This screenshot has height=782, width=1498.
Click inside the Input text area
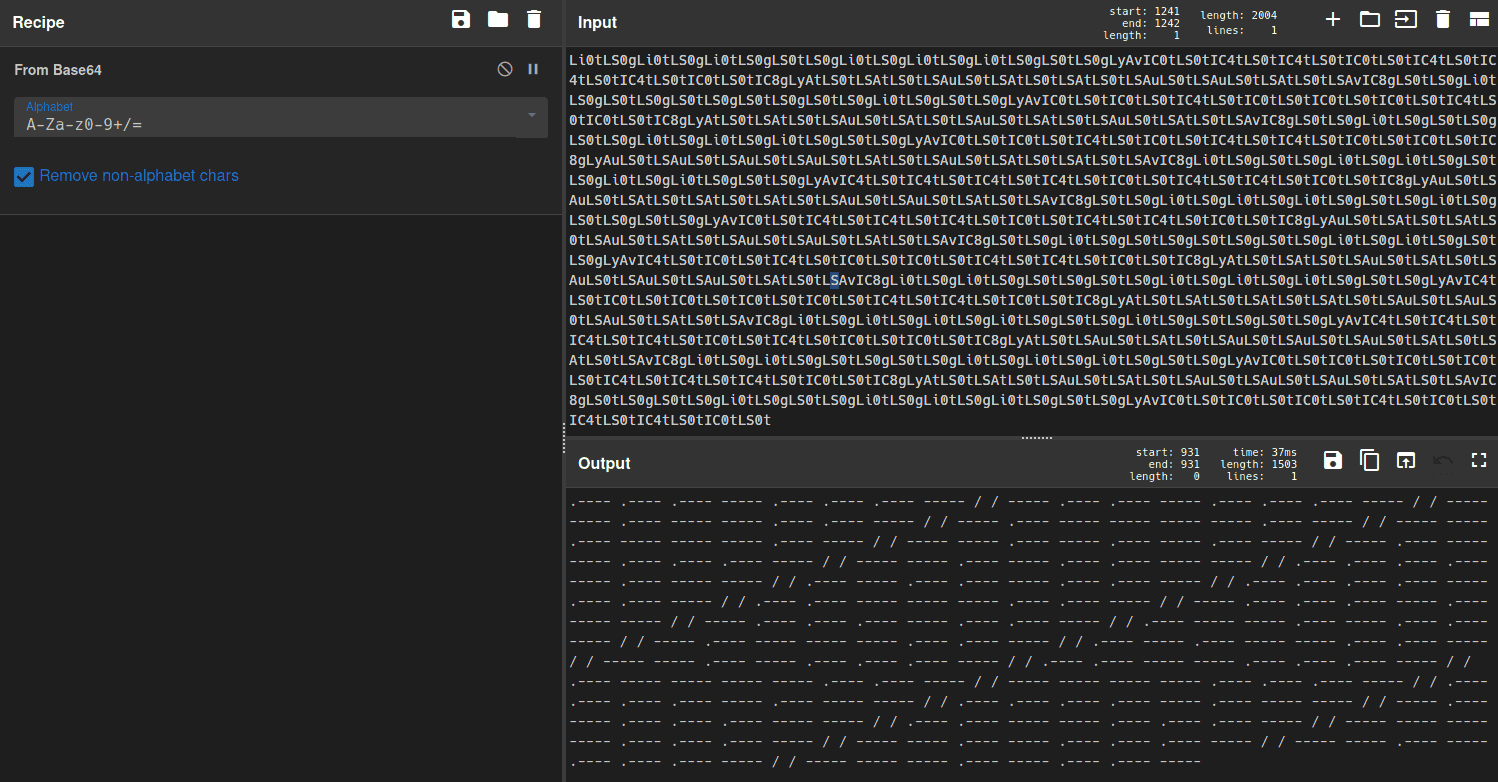pyautogui.click(x=1032, y=240)
